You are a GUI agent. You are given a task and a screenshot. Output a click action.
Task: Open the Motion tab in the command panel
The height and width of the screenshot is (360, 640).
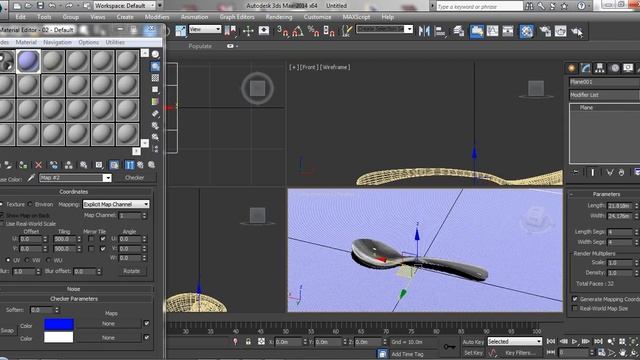[x=614, y=68]
